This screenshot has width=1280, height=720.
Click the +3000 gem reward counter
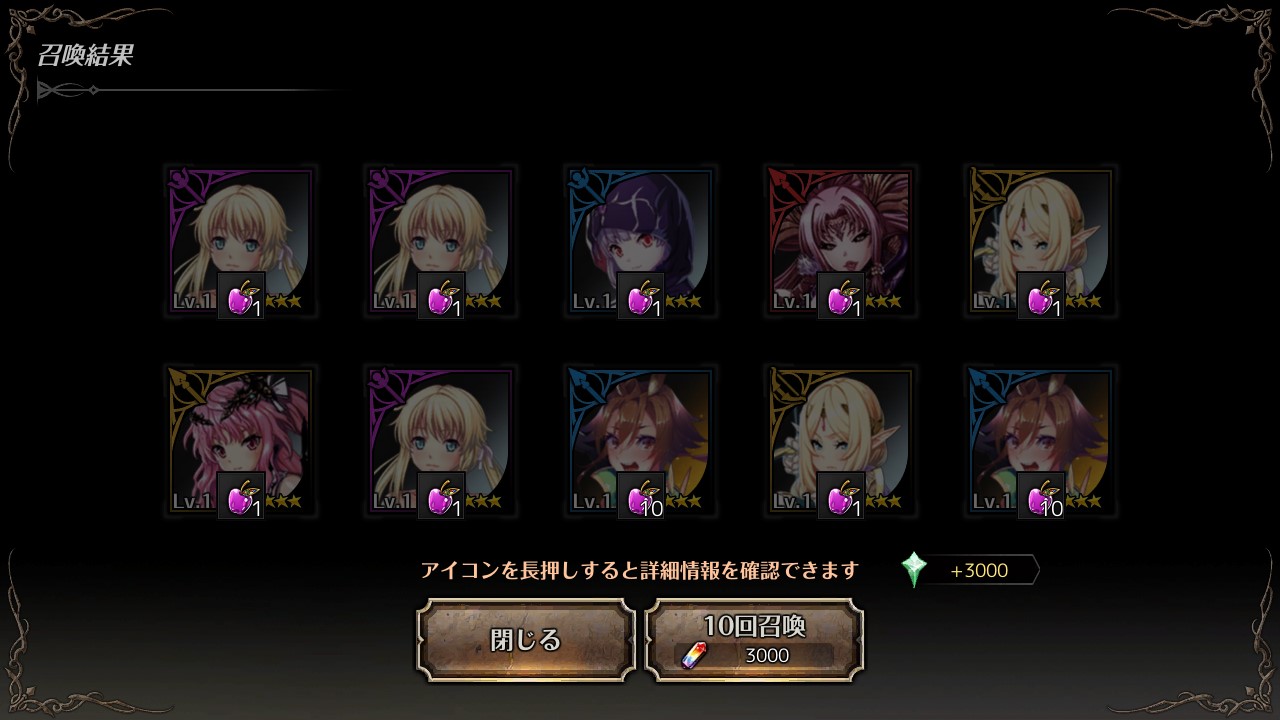pos(979,571)
